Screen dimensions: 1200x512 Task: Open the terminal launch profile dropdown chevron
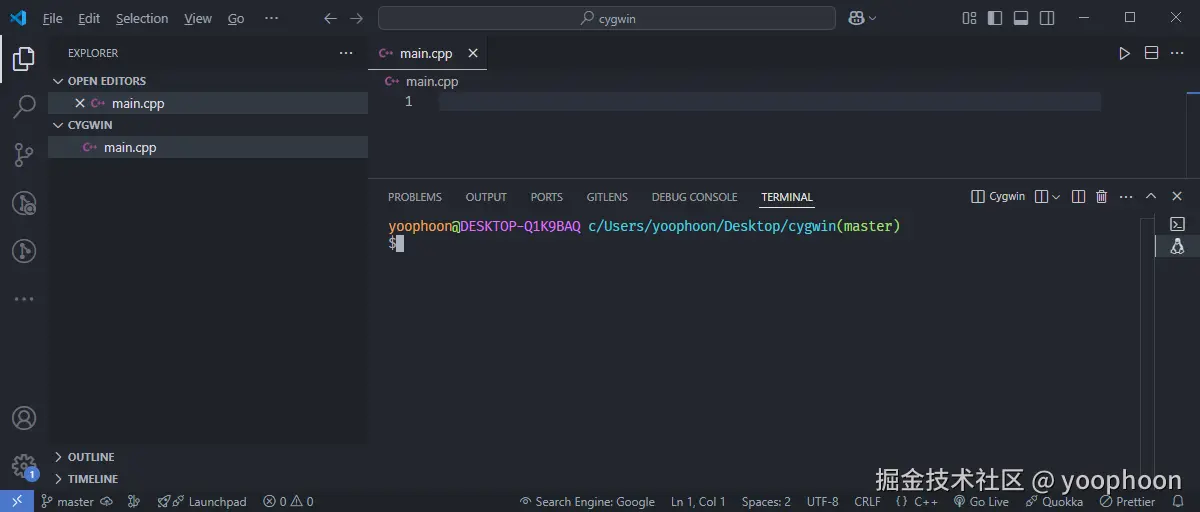1056,197
